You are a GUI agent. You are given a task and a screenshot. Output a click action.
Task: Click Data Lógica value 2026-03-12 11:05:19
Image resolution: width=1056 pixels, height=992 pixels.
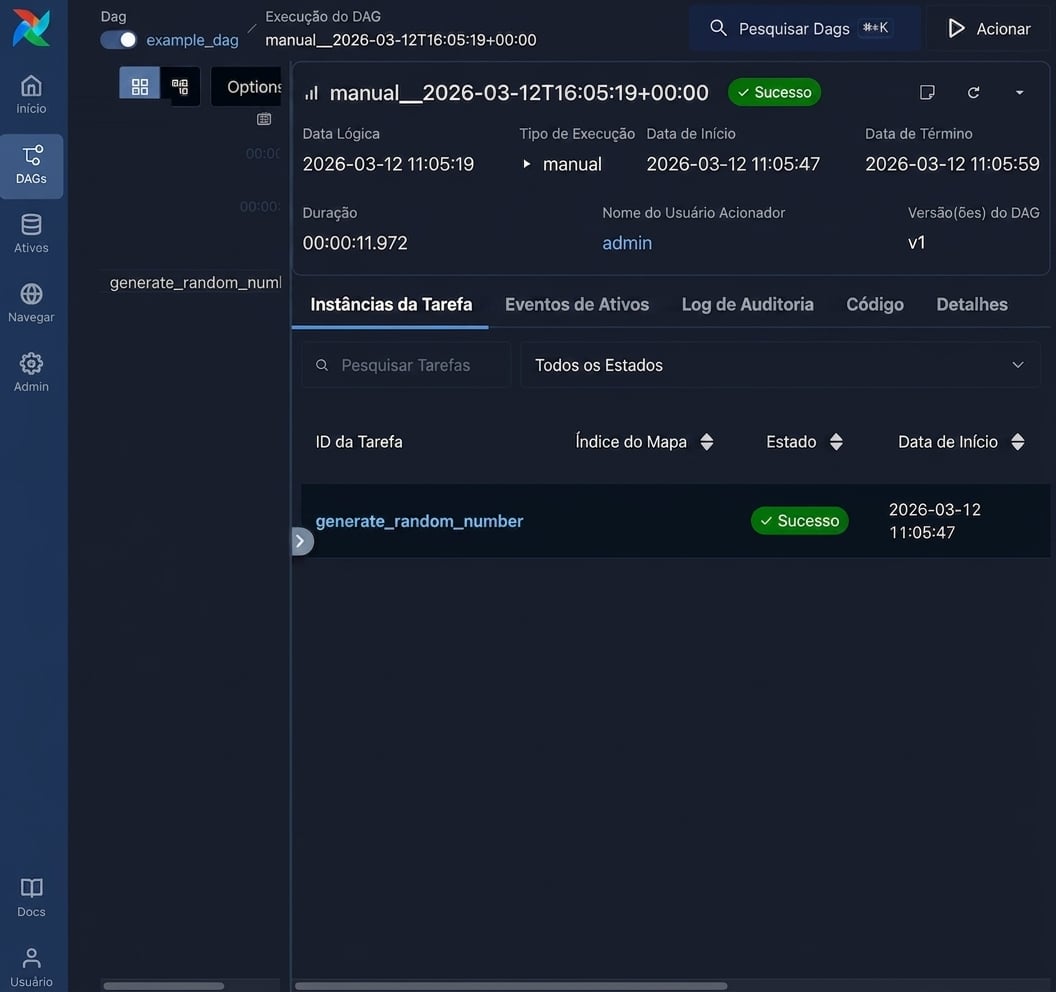(388, 164)
